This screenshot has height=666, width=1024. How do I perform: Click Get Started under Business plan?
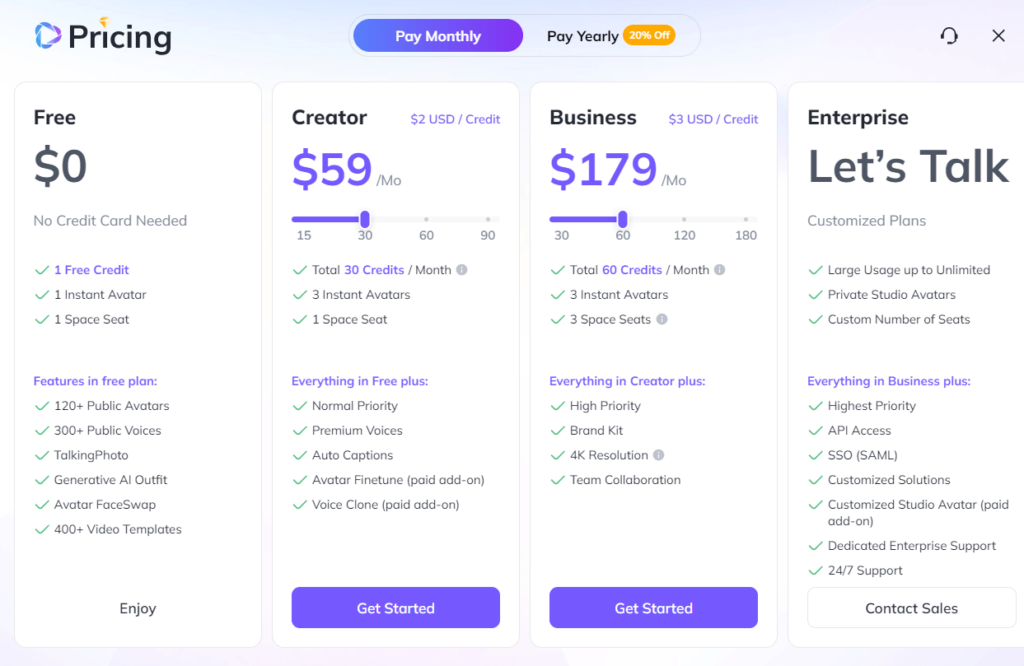click(x=653, y=608)
